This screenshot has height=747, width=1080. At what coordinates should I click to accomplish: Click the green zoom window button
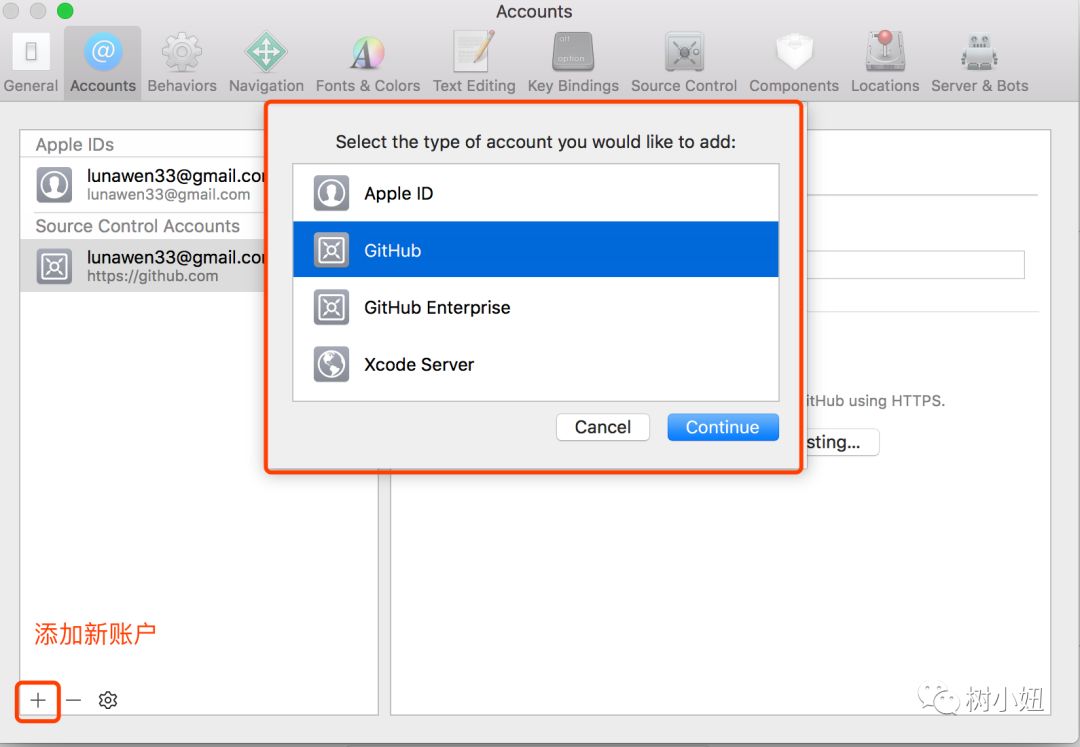(65, 10)
